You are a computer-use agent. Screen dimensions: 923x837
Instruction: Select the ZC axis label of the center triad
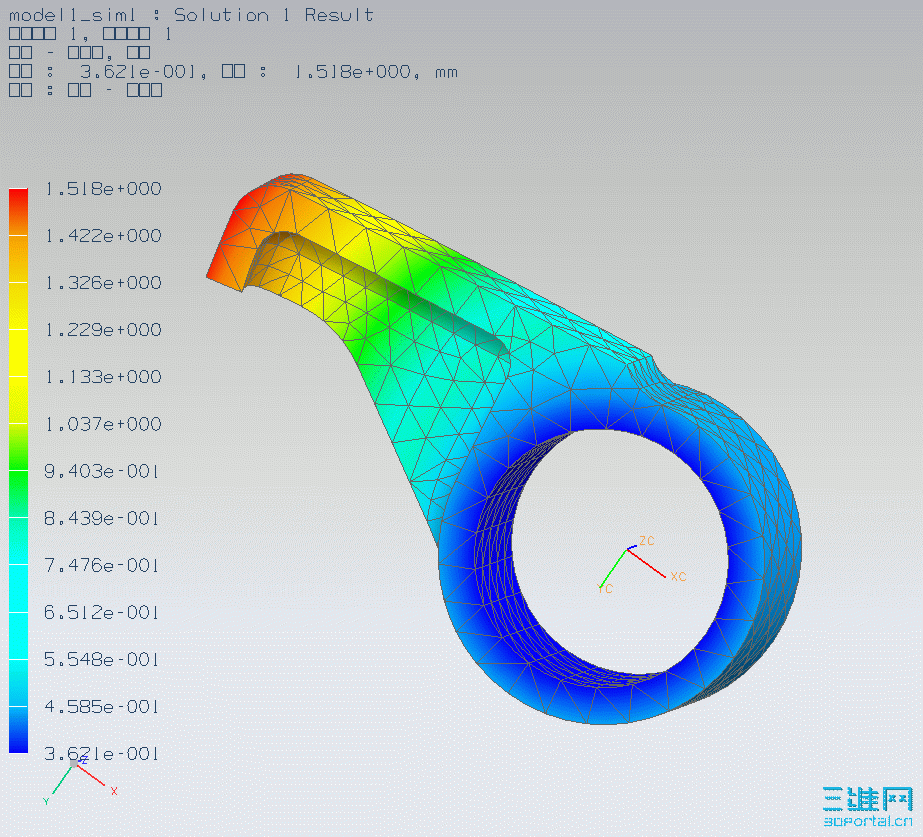[645, 542]
